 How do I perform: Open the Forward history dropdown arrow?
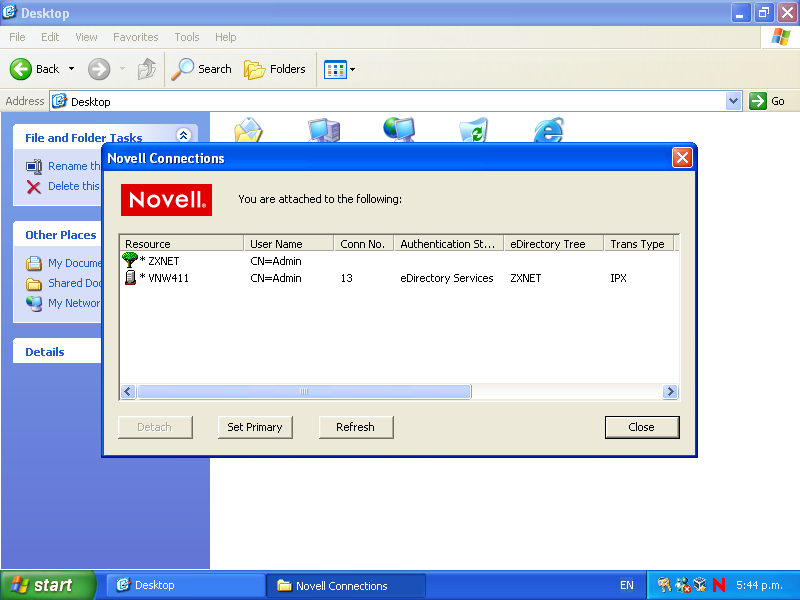[x=122, y=69]
